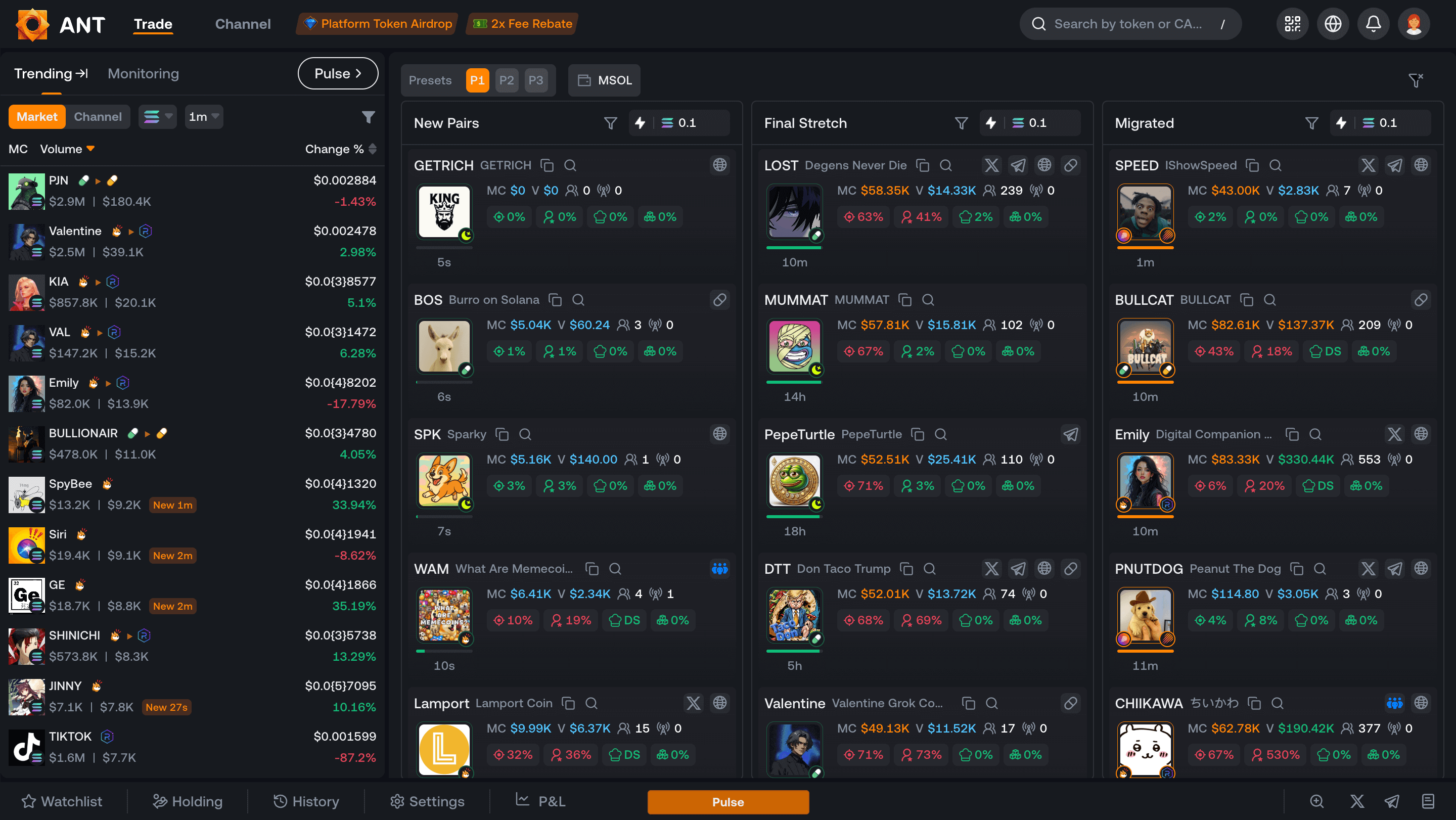Screen dimensions: 1456x820
Task: Open the Telegram link for LOST token
Action: [1018, 165]
